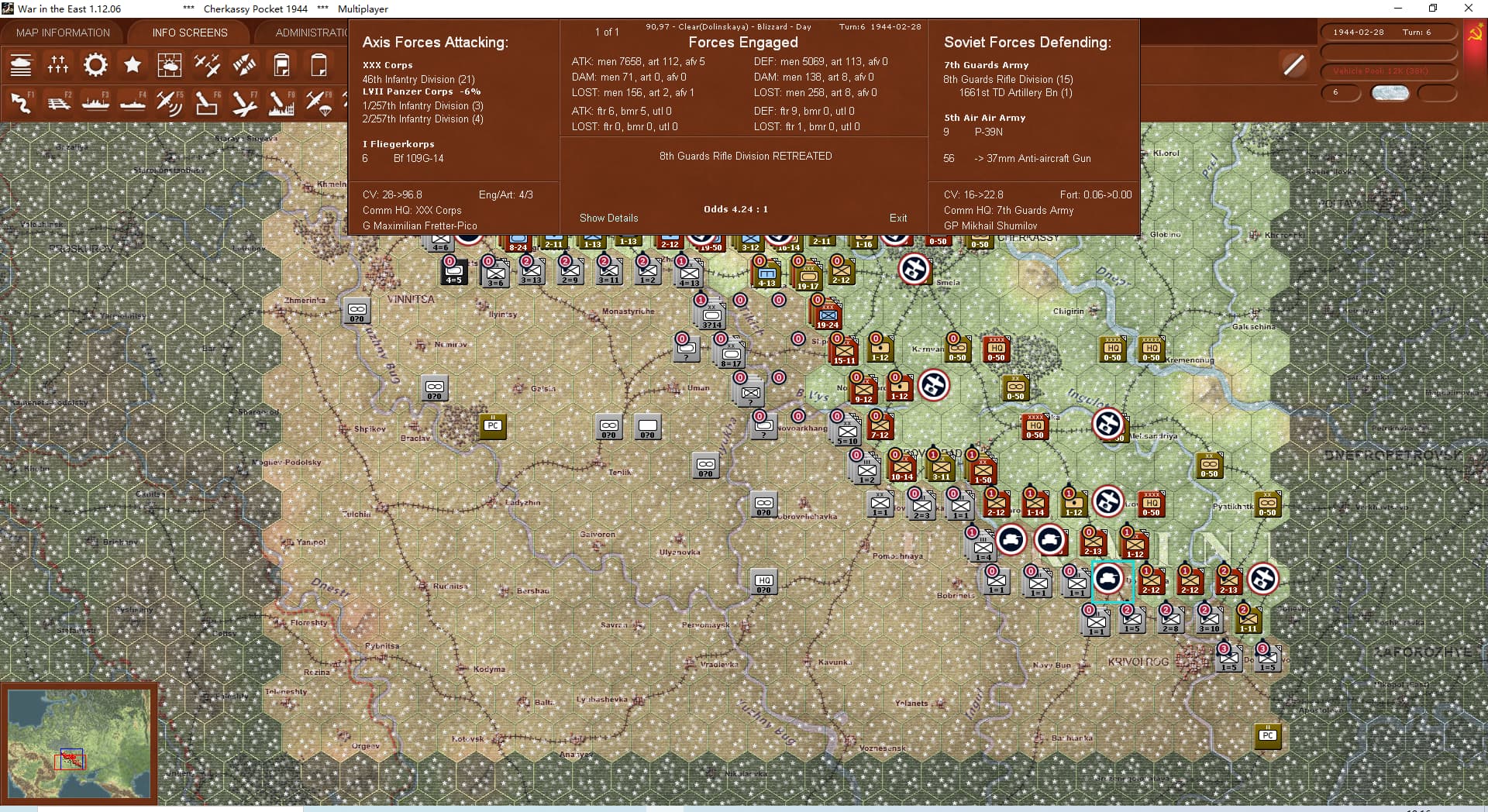The image size is (1488, 812).
Task: Toggle F3 naval transport mode
Action: click(95, 102)
